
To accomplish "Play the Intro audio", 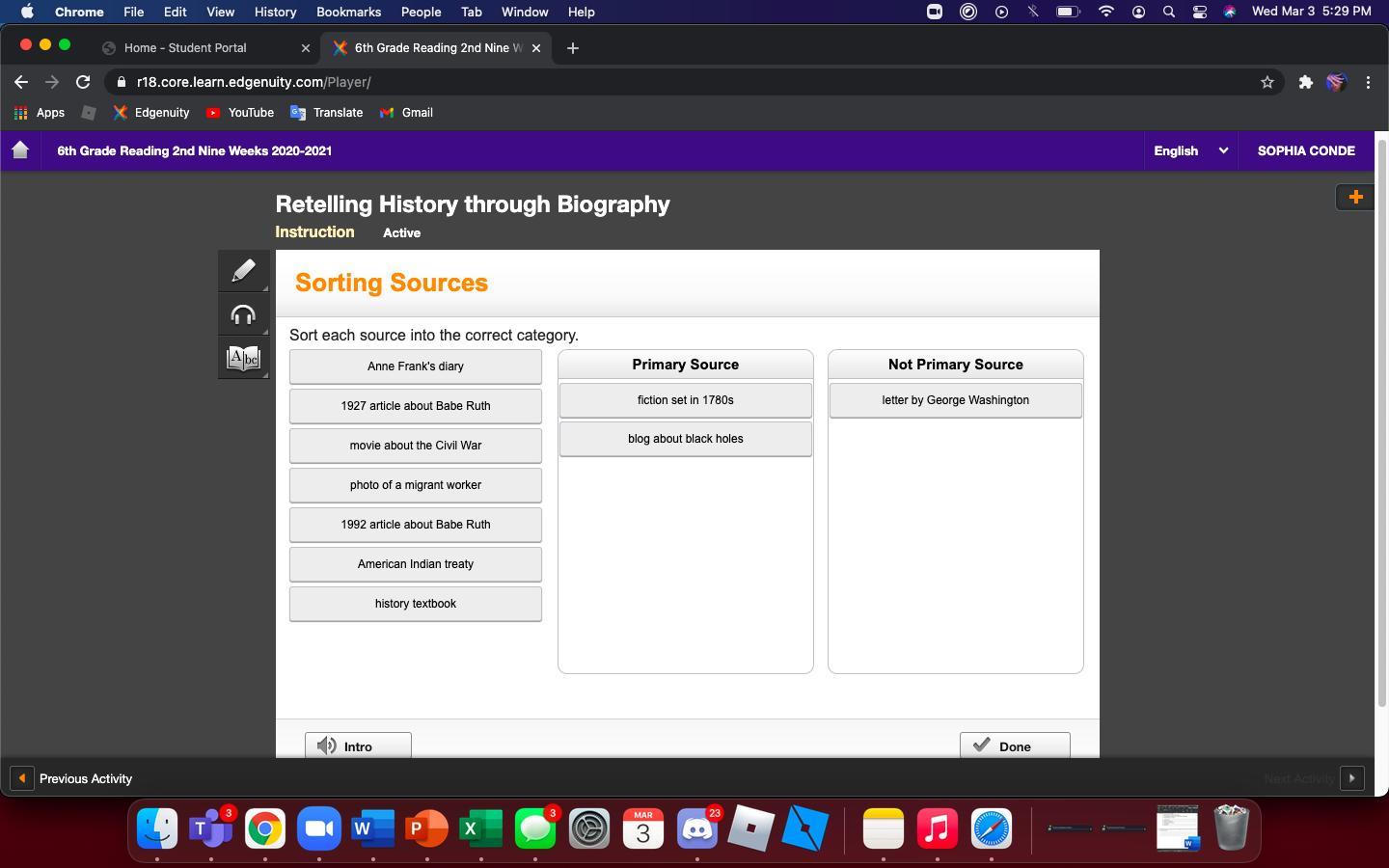I will tap(358, 746).
